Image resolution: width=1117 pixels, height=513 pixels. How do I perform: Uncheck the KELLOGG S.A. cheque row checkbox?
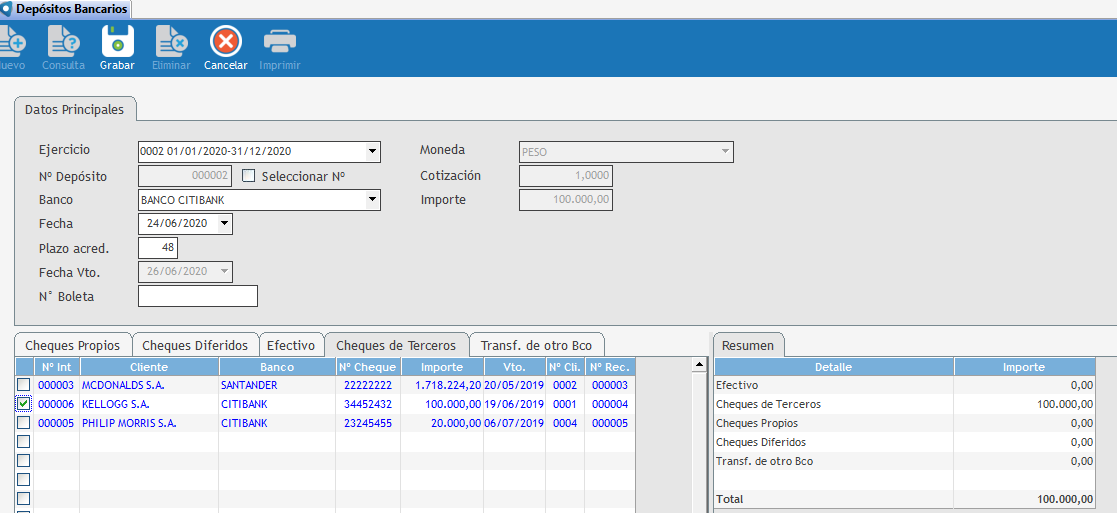23,404
